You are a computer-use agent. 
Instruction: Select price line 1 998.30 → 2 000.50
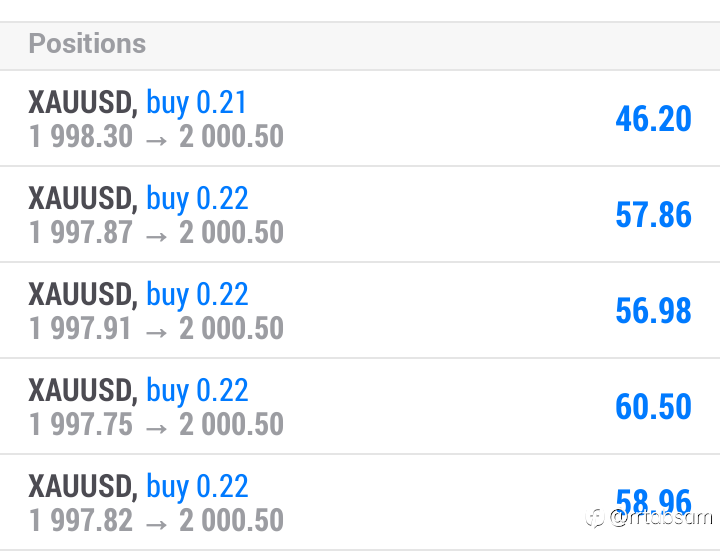[x=156, y=136]
